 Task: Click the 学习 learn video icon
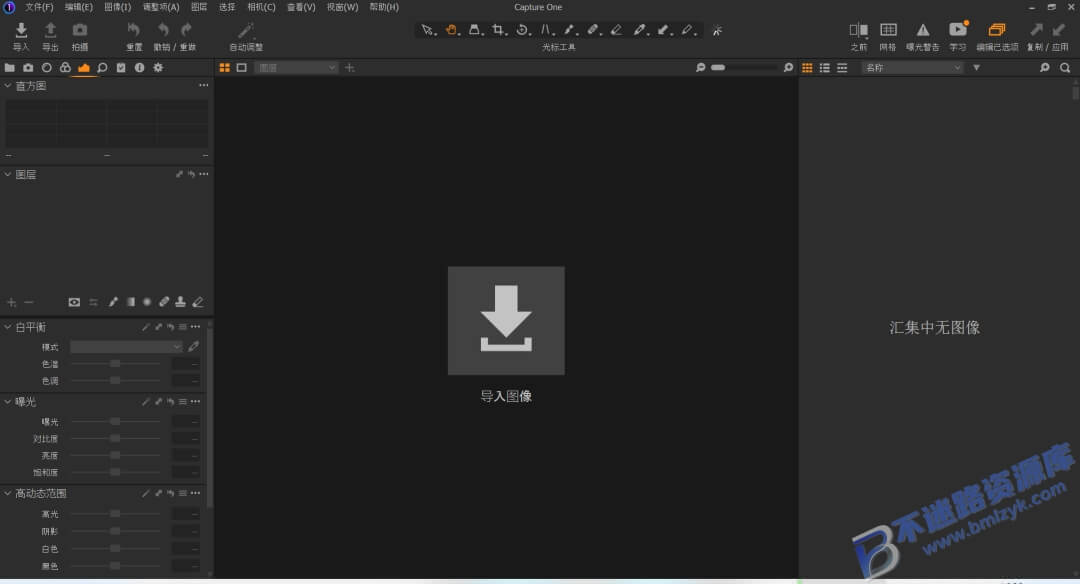[958, 30]
